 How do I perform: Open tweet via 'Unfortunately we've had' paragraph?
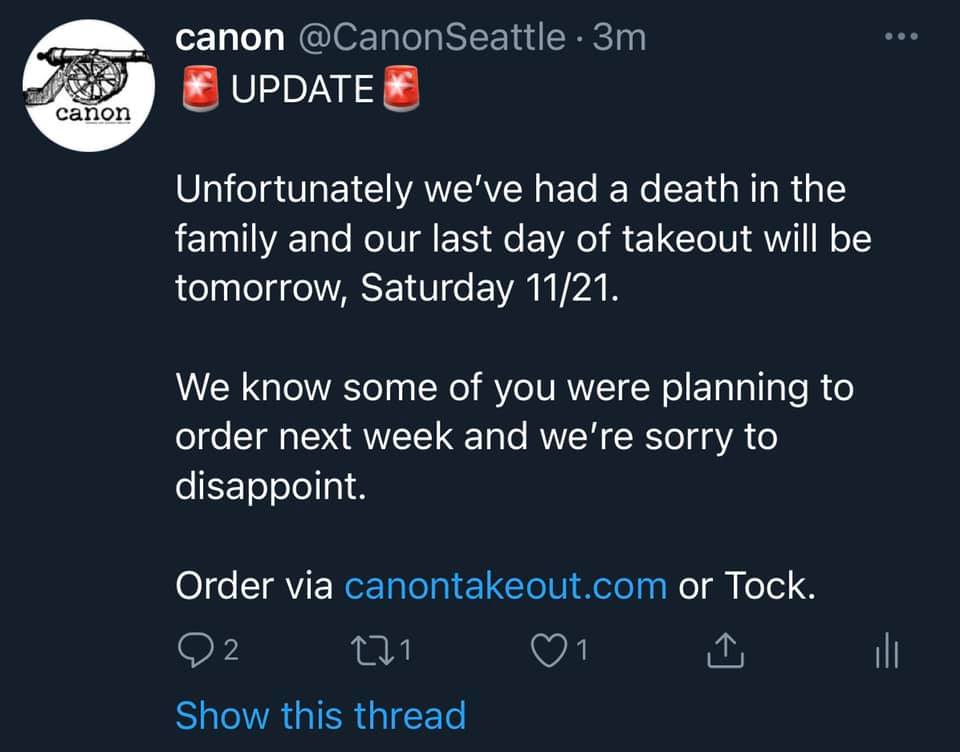[523, 238]
